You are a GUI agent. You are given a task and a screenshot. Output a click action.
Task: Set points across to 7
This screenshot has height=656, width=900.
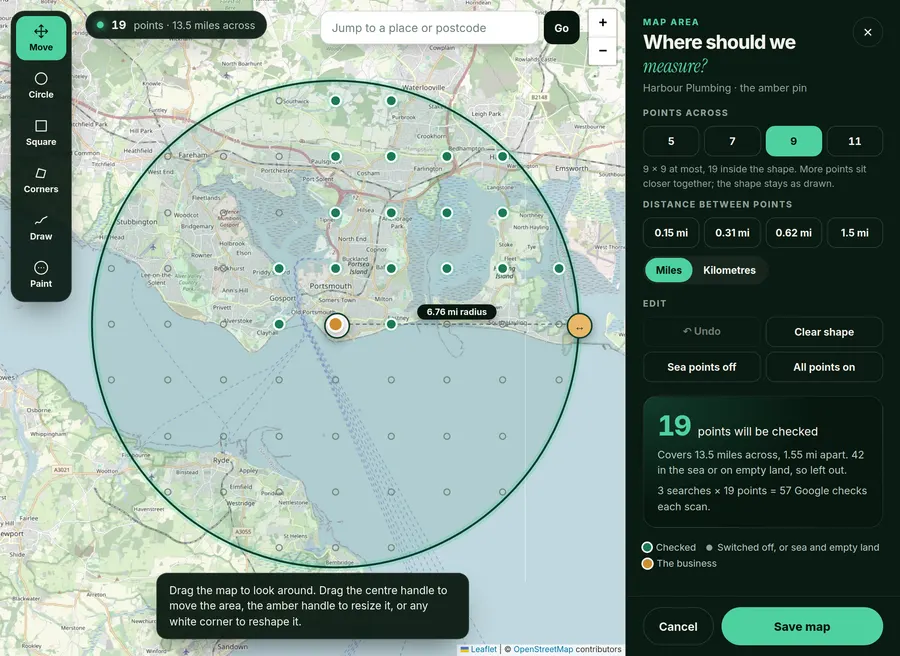coord(732,141)
